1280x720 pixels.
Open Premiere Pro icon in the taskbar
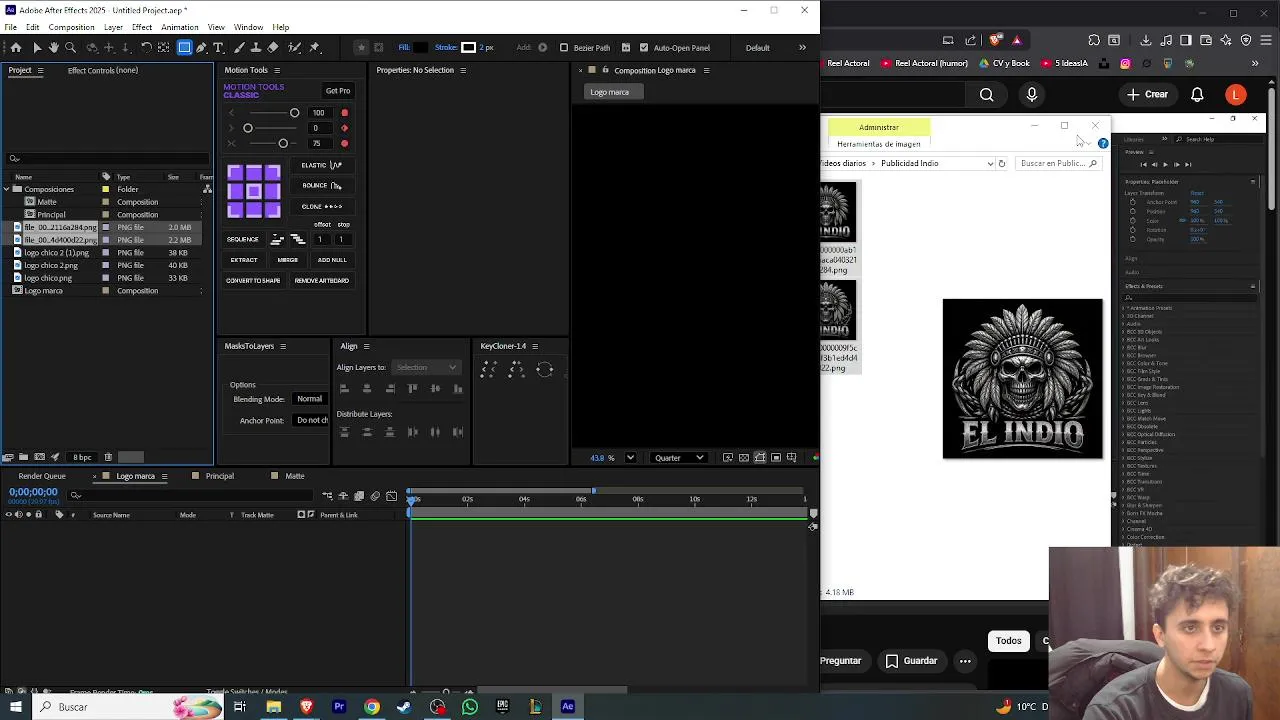339,707
